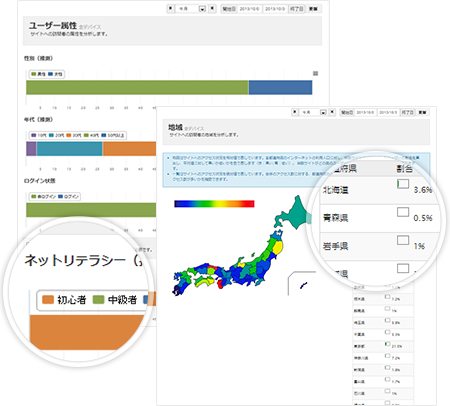Click 埼玉県 row in prefecture table

[x=383, y=322]
